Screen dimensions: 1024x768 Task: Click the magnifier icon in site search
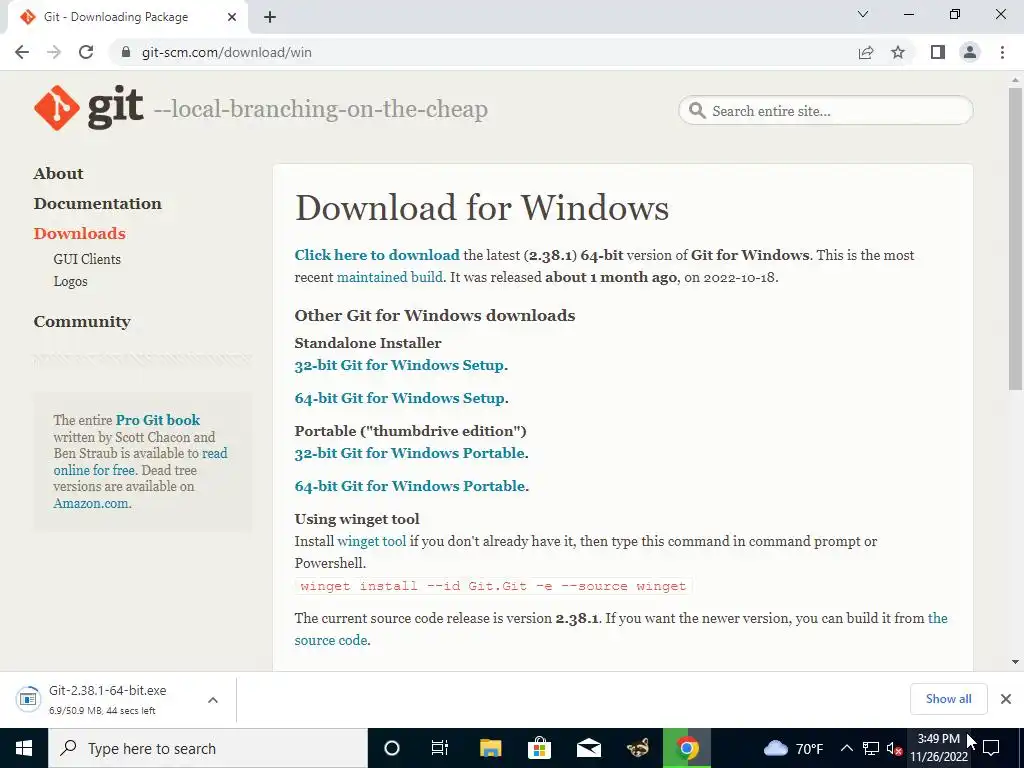click(697, 110)
